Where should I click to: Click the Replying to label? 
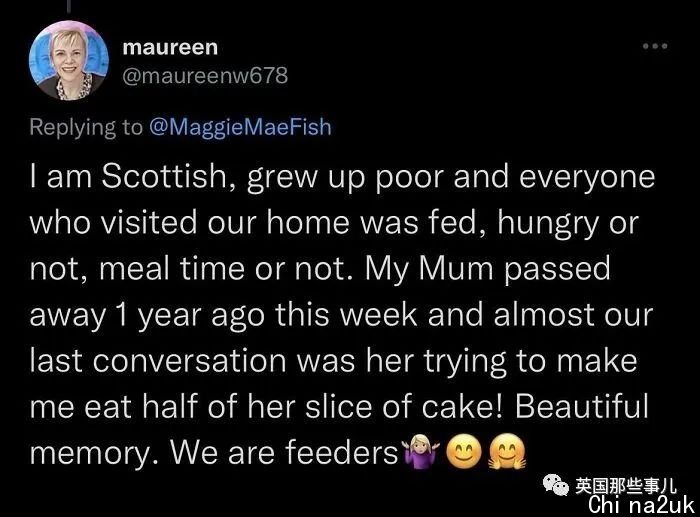pyautogui.click(x=86, y=127)
